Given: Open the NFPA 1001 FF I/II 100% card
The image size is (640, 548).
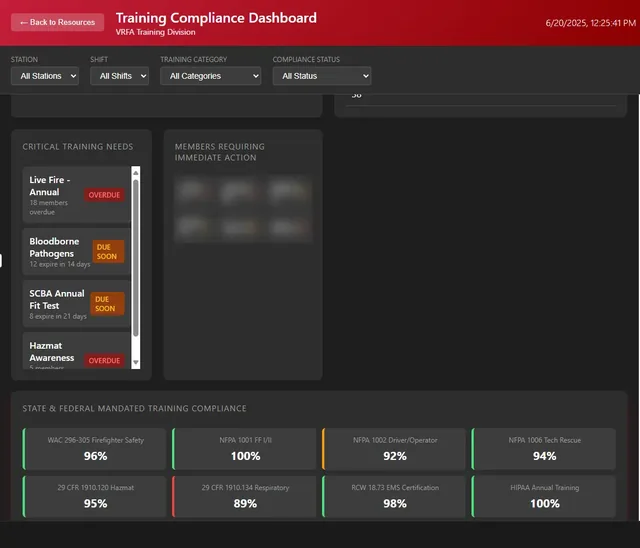Looking at the screenshot, I should pos(244,449).
